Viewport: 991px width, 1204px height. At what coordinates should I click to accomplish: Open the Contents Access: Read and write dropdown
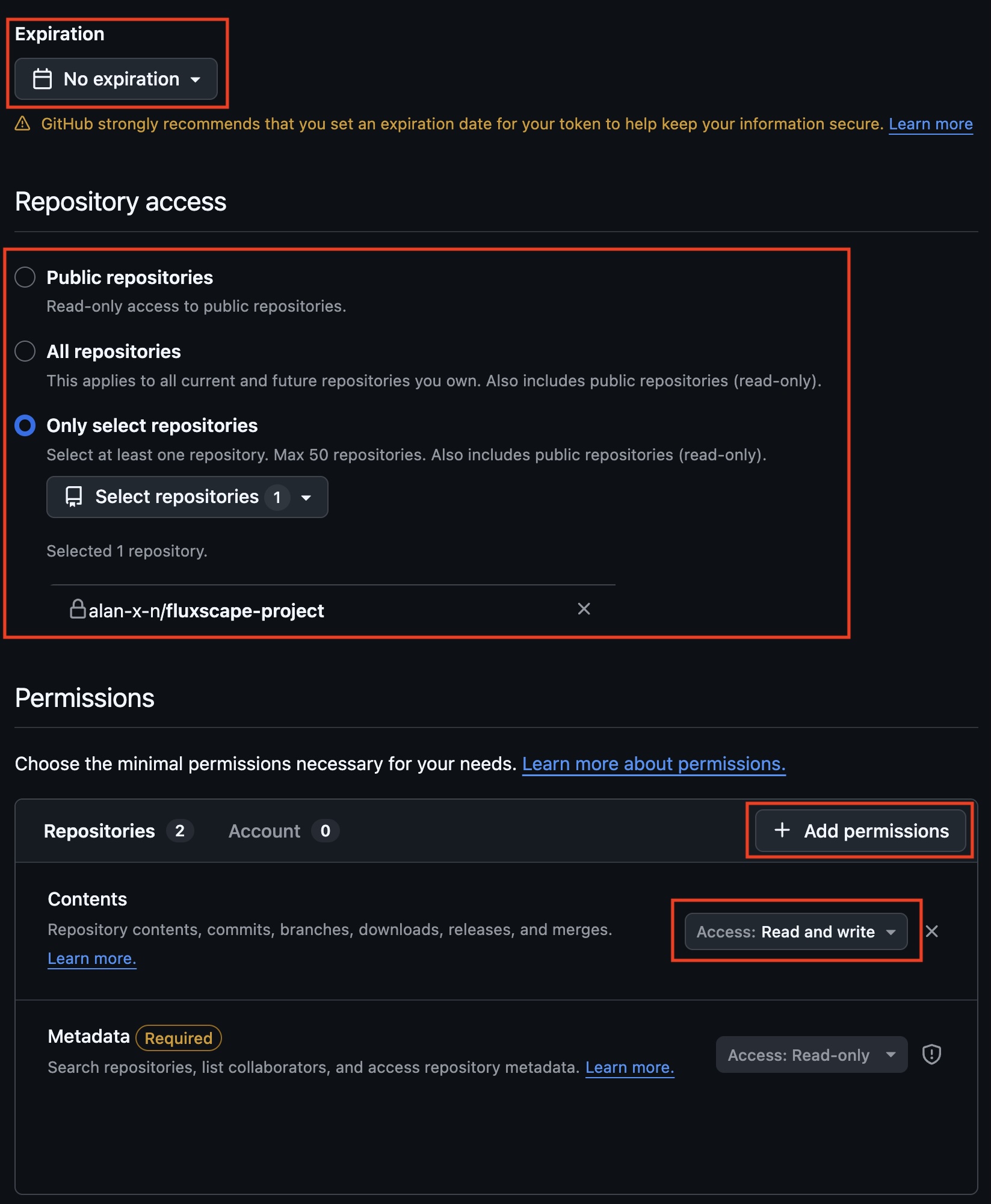795,931
